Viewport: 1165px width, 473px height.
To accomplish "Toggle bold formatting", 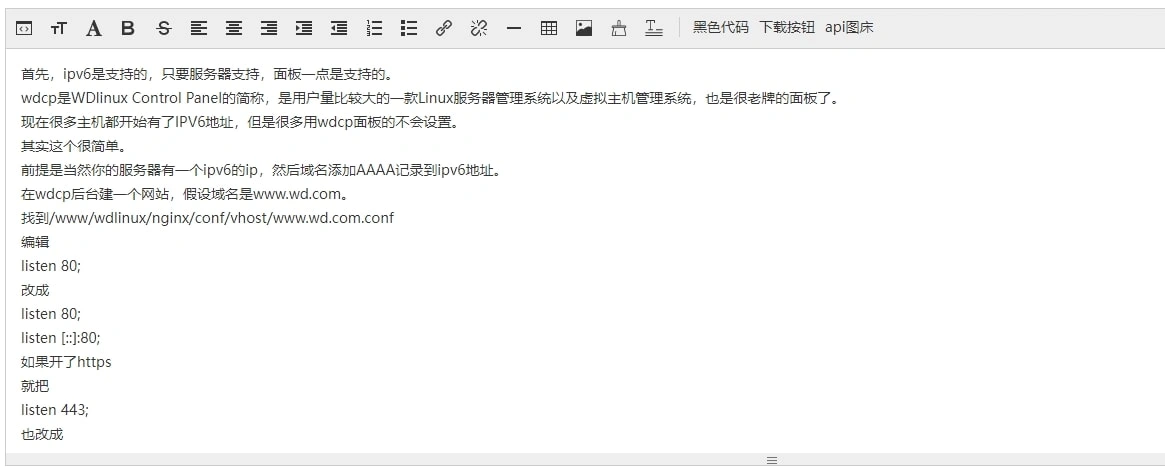I will pyautogui.click(x=128, y=29).
